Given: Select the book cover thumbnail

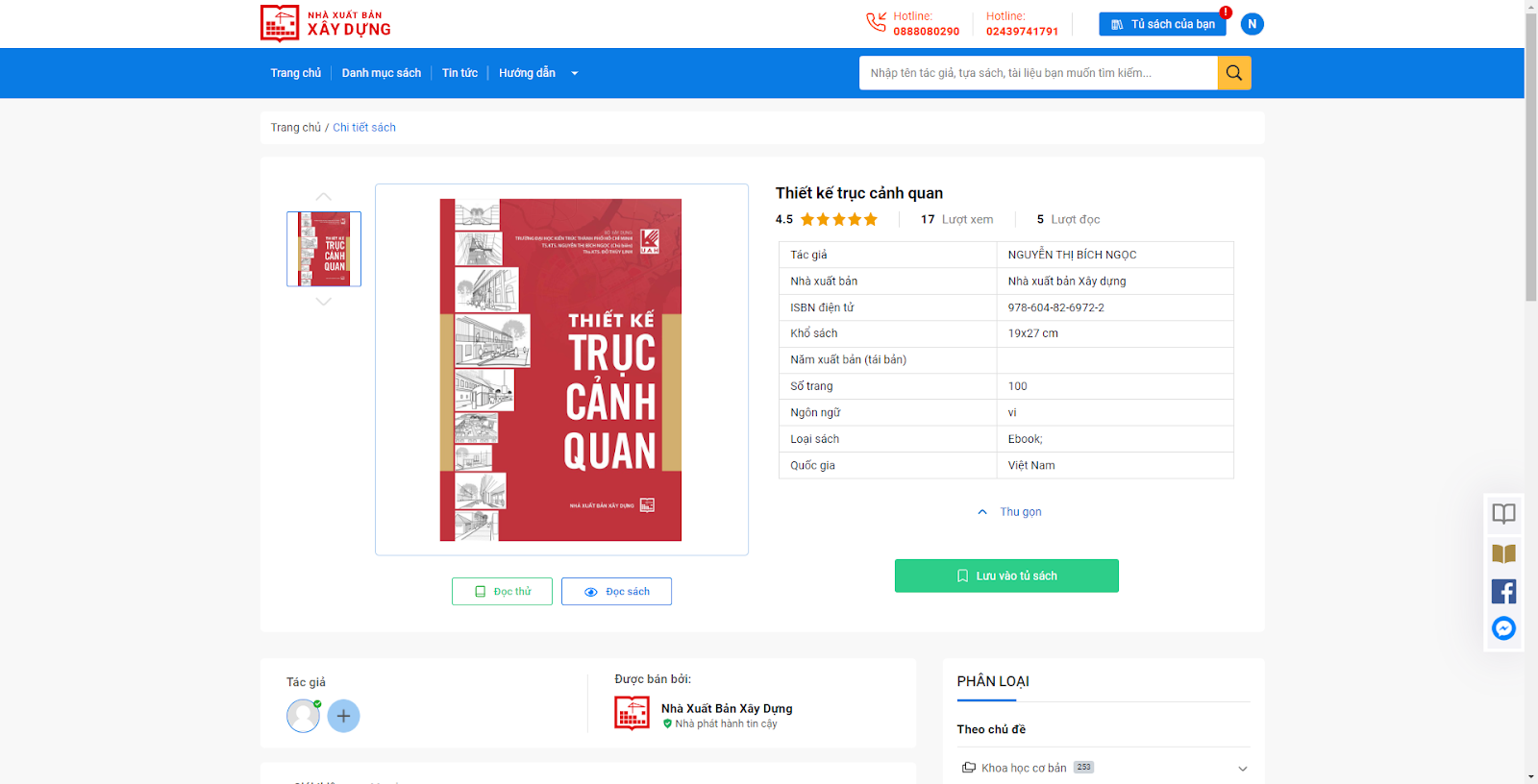Looking at the screenshot, I should [x=324, y=249].
